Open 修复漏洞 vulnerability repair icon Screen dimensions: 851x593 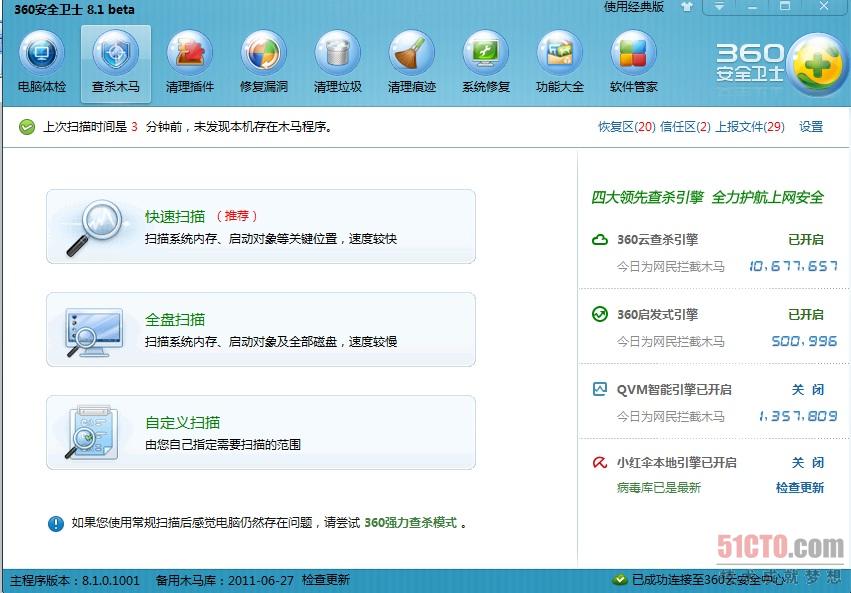[264, 53]
